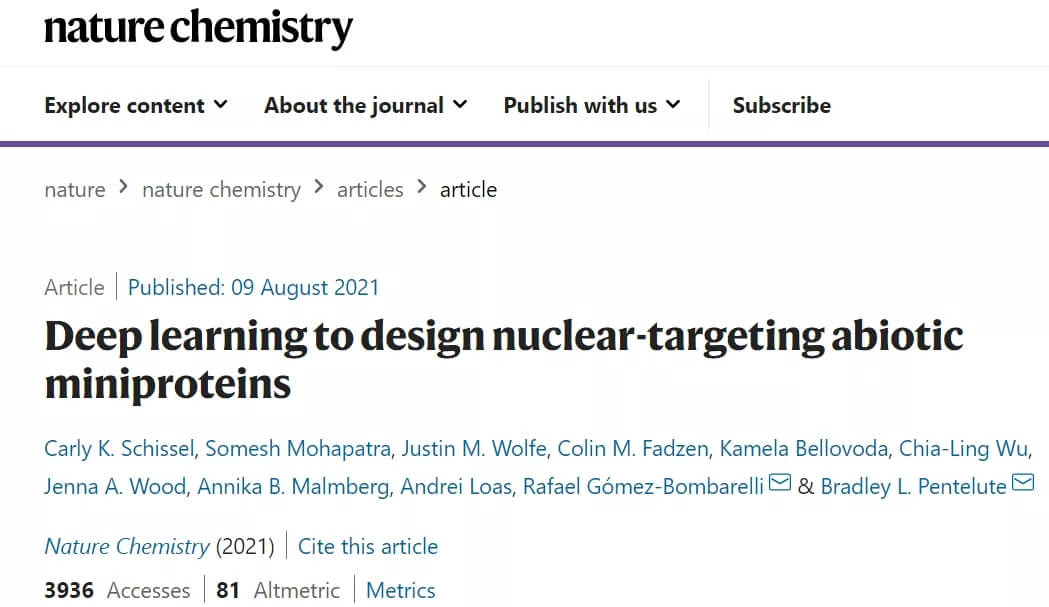Go to nature breadcrumb link

74,190
